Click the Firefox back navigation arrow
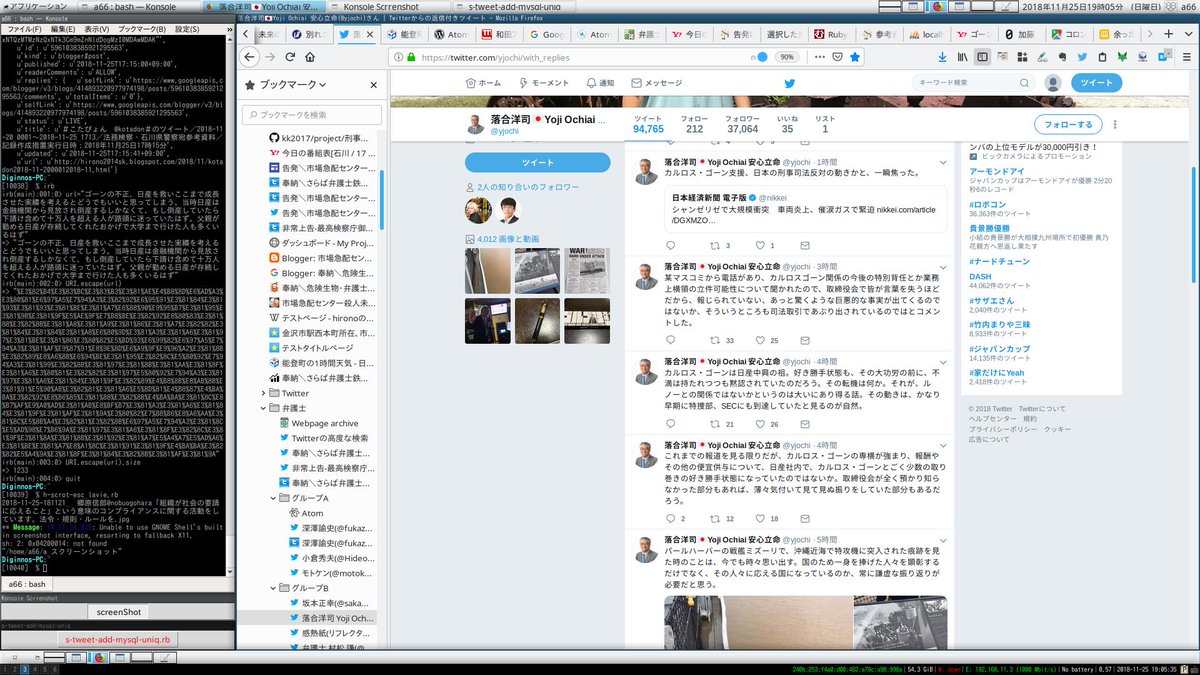The height and width of the screenshot is (675, 1200). click(x=250, y=57)
